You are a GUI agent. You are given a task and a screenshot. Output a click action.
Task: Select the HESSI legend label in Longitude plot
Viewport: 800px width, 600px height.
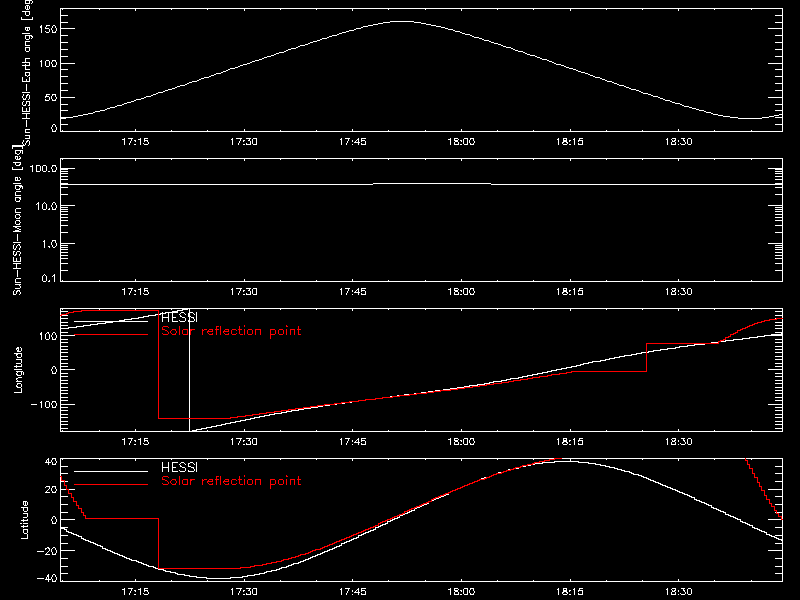[x=179, y=317]
